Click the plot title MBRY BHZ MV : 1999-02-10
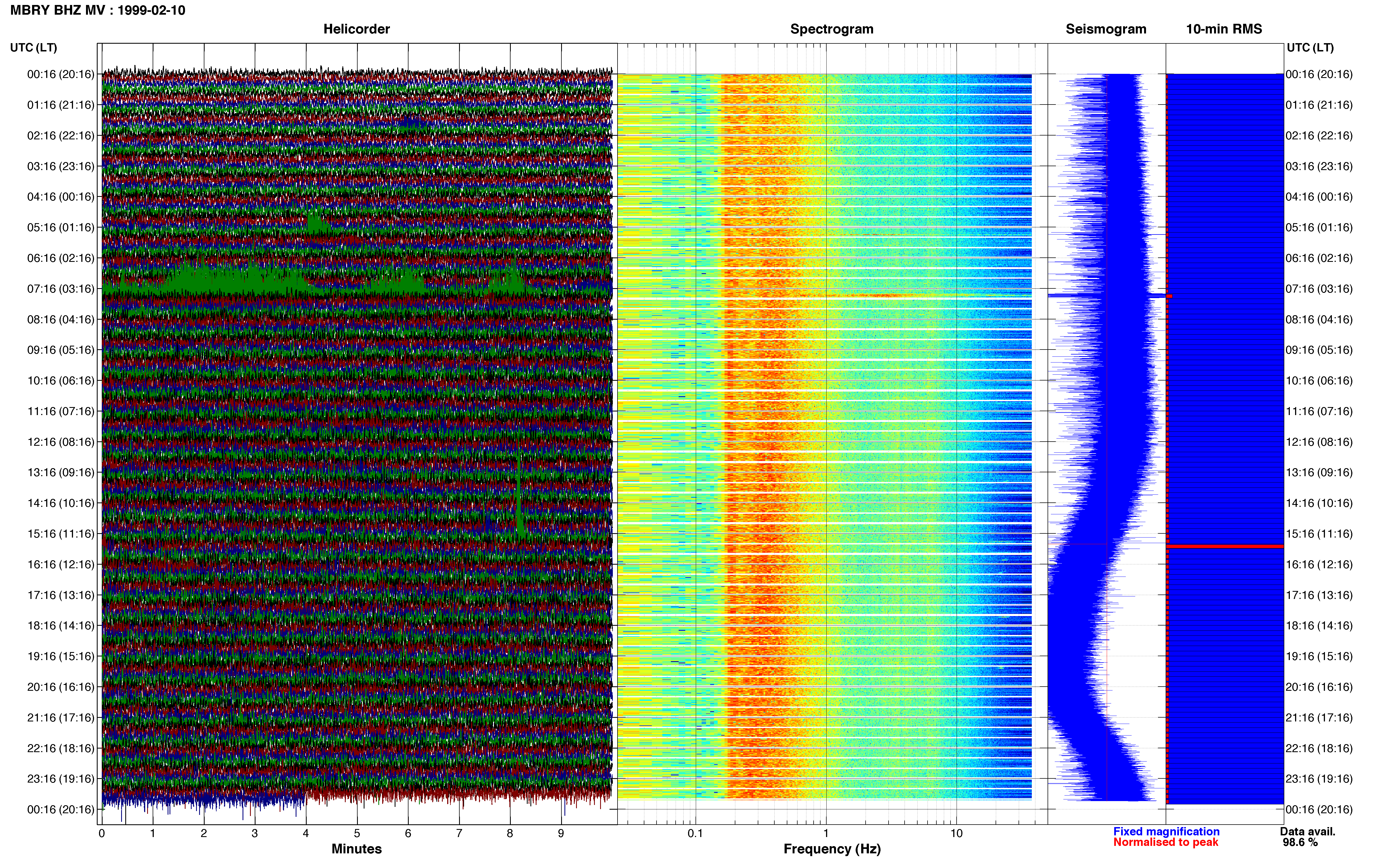The image size is (1388, 868). 98,10
